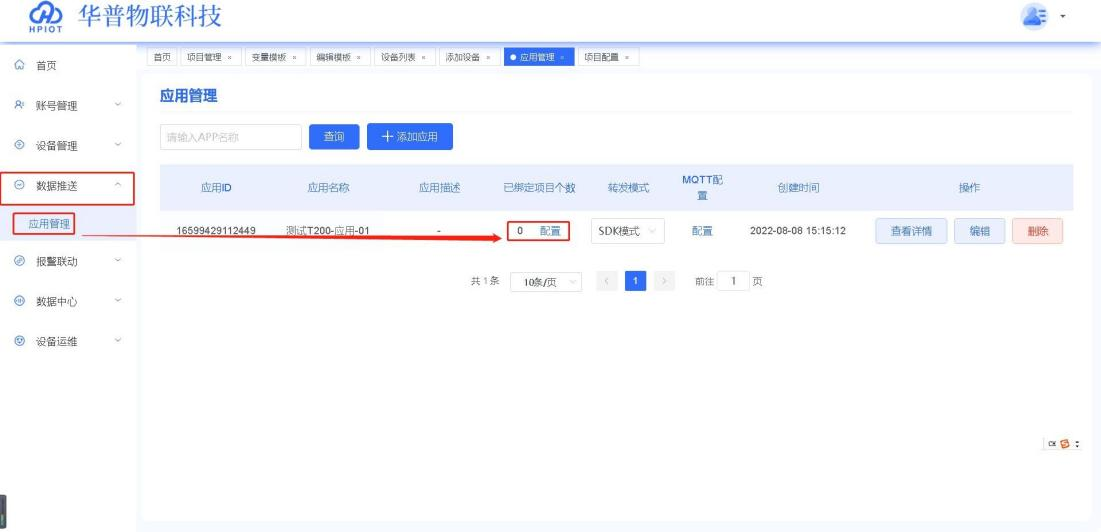The height and width of the screenshot is (532, 1101).
Task: Click the 已绑定项目个数 column header
Action: tap(539, 187)
